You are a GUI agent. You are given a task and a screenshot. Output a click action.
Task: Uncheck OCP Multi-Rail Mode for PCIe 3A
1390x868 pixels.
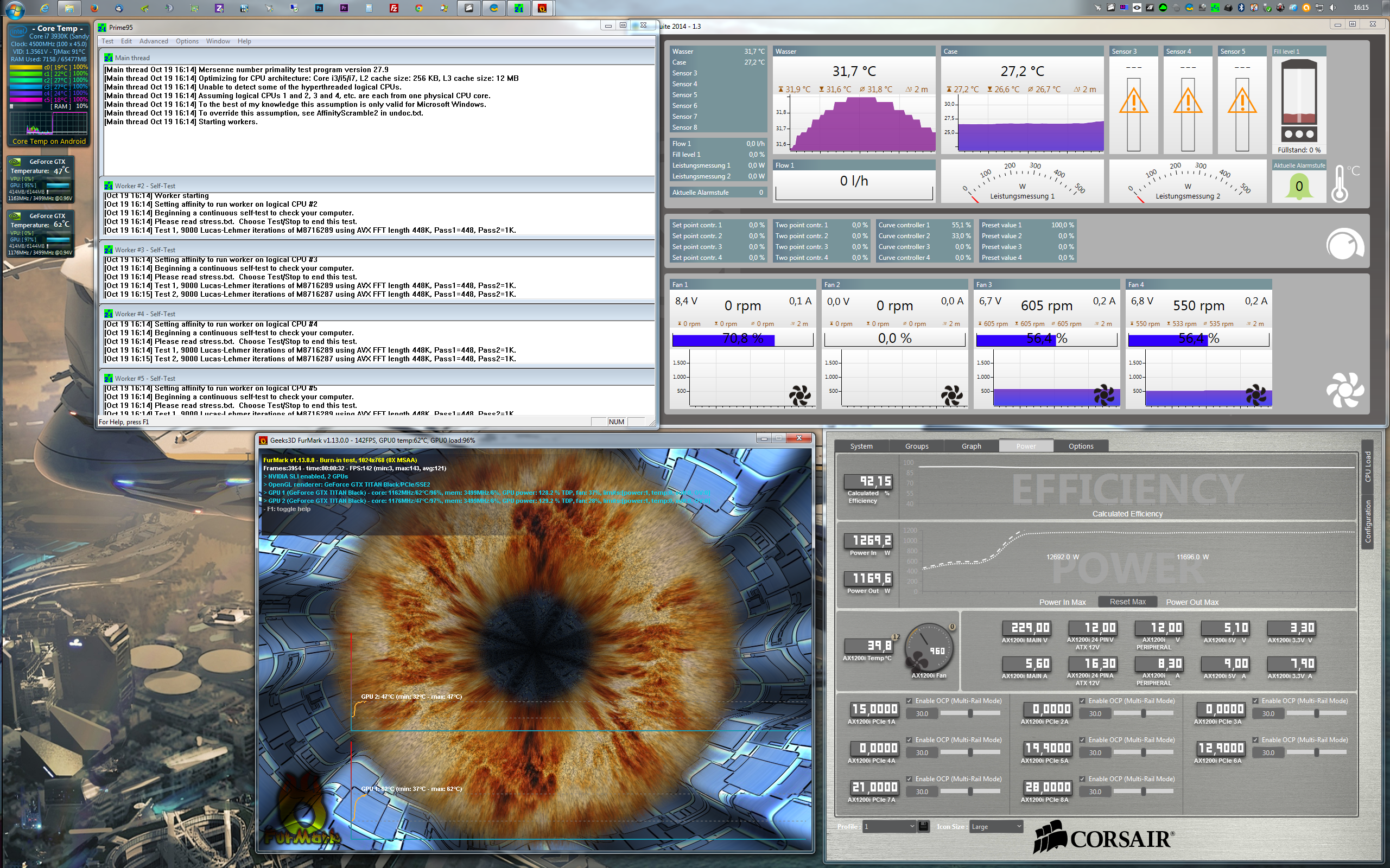pos(1255,700)
